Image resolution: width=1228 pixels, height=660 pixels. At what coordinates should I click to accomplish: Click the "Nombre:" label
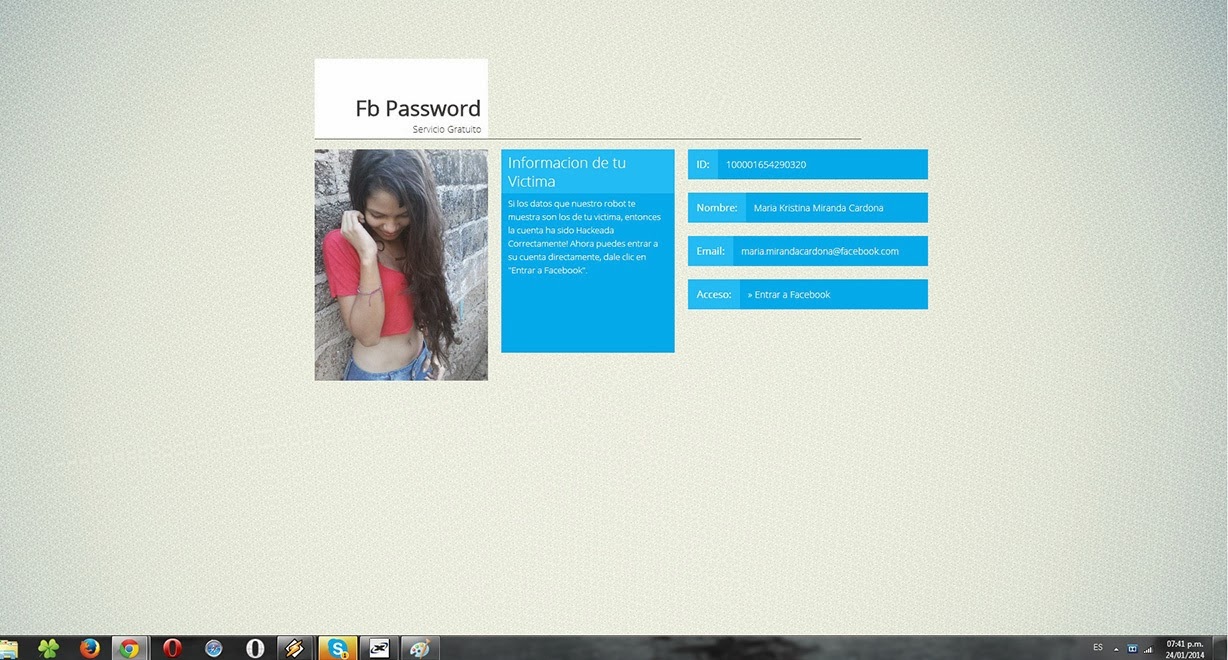717,208
